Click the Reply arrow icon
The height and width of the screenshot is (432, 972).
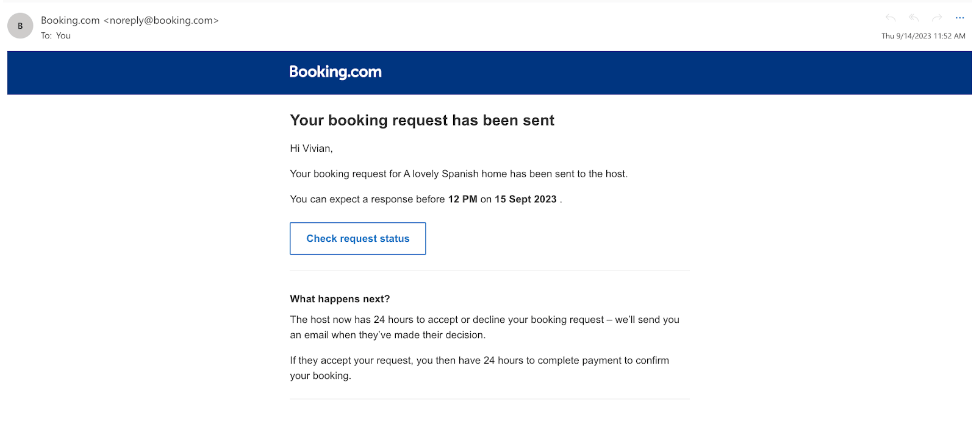pyautogui.click(x=892, y=18)
